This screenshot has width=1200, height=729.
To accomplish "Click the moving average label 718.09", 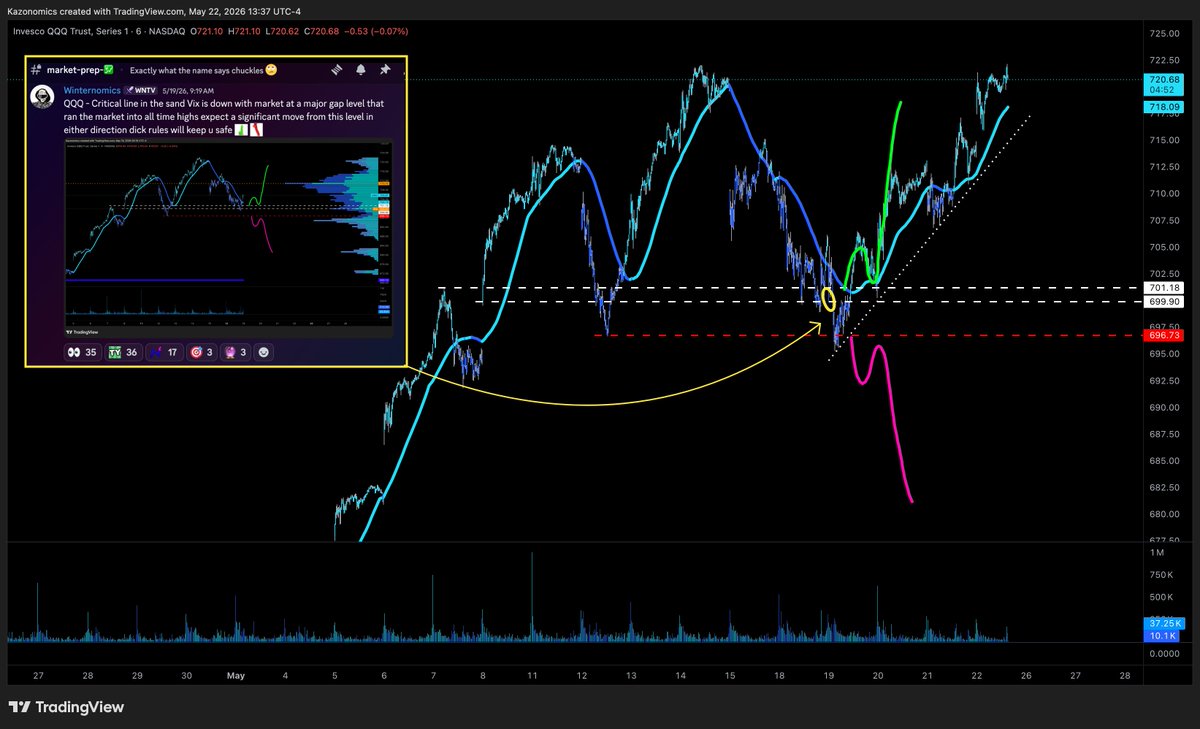I will point(1165,106).
